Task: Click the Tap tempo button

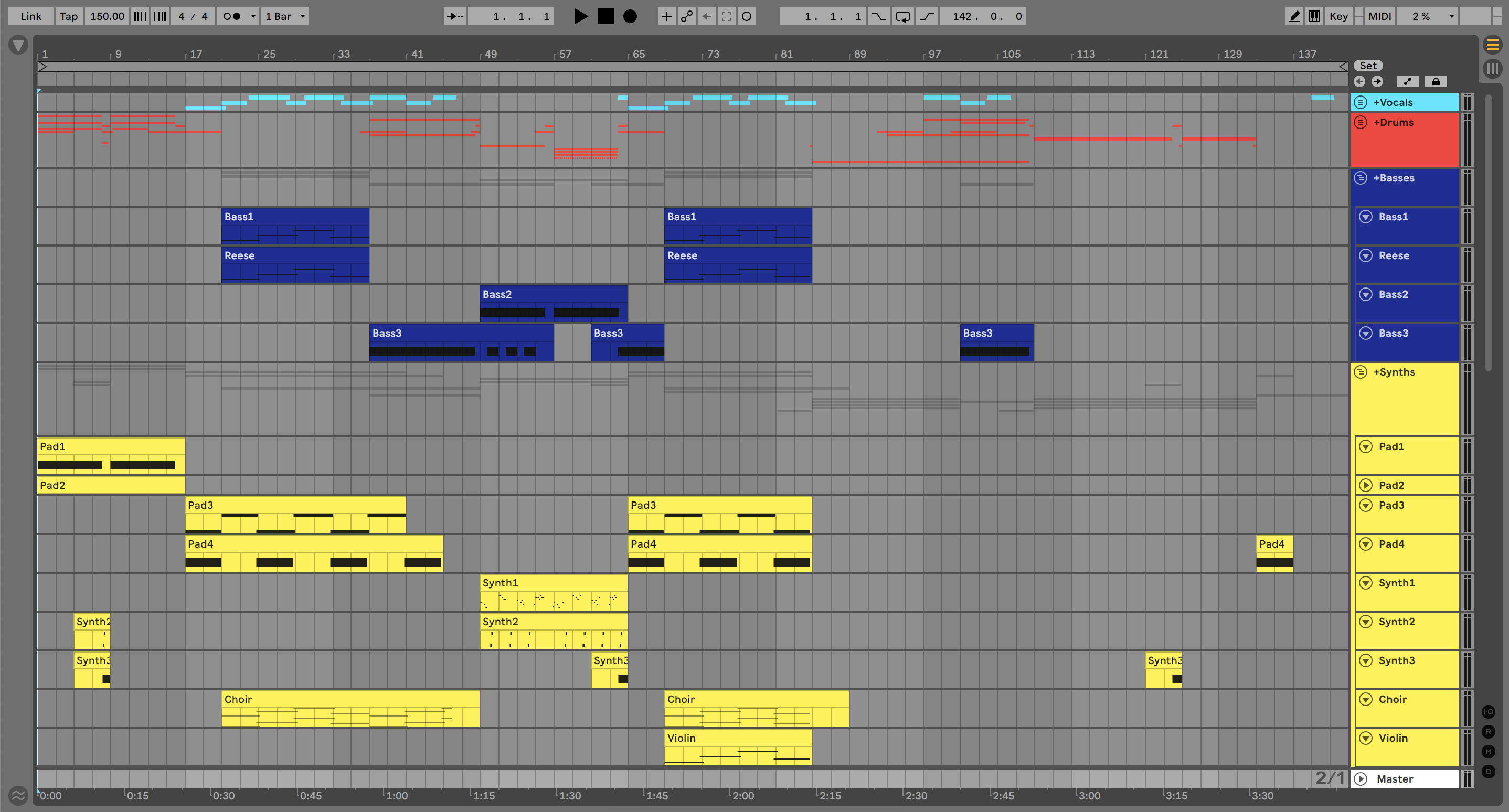Action: (x=69, y=16)
